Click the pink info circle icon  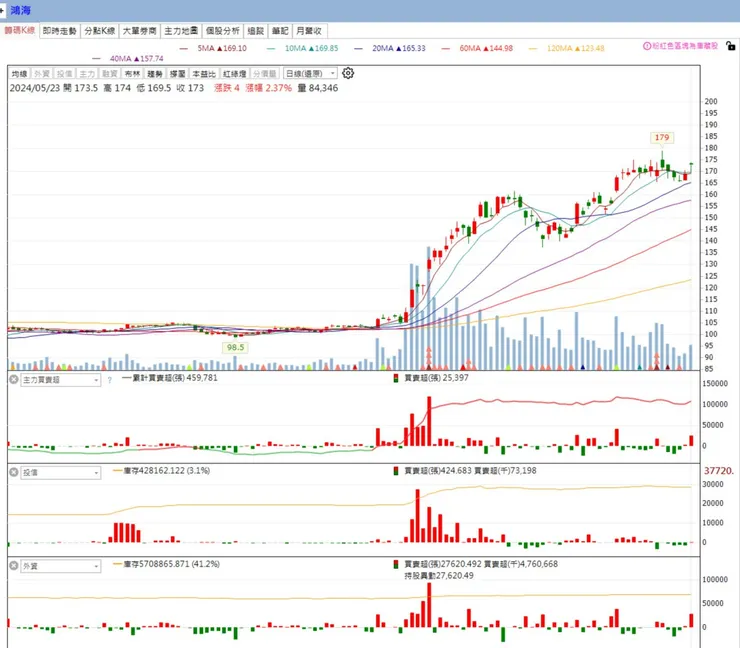point(647,46)
